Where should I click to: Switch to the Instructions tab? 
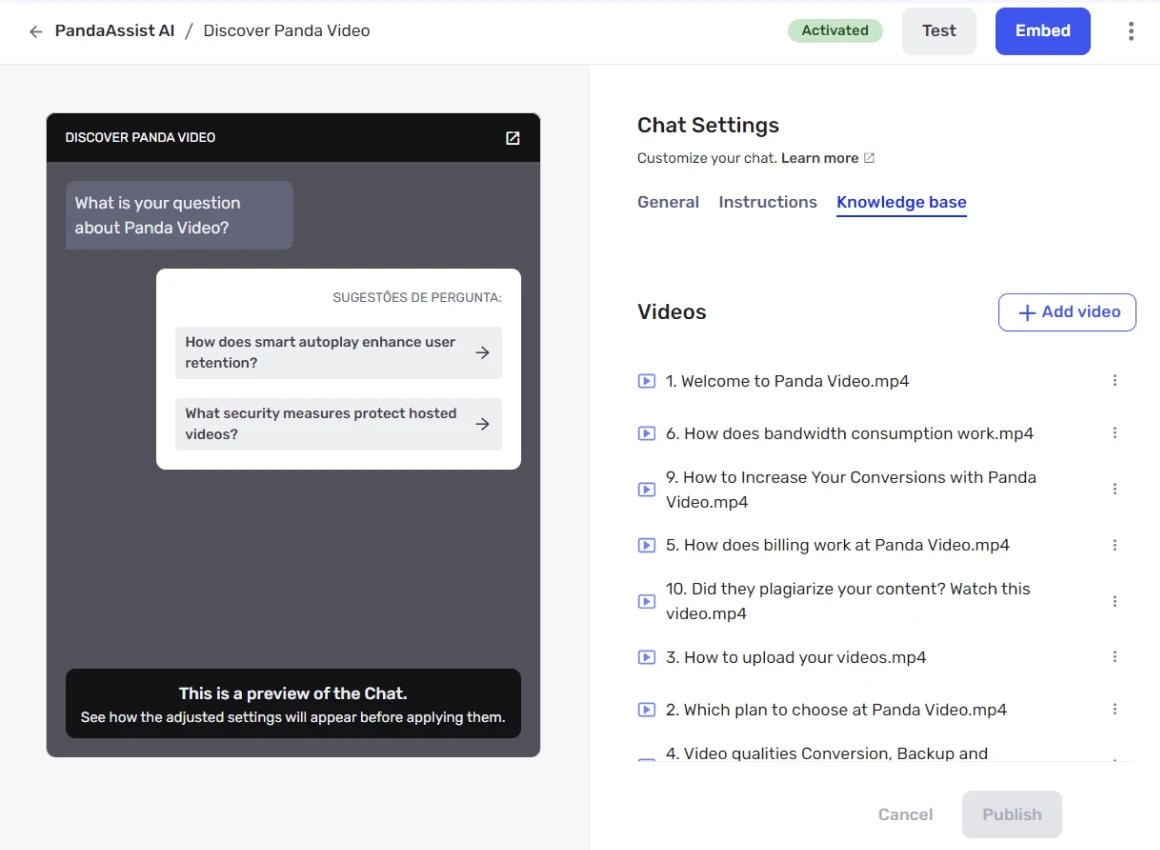coord(768,202)
